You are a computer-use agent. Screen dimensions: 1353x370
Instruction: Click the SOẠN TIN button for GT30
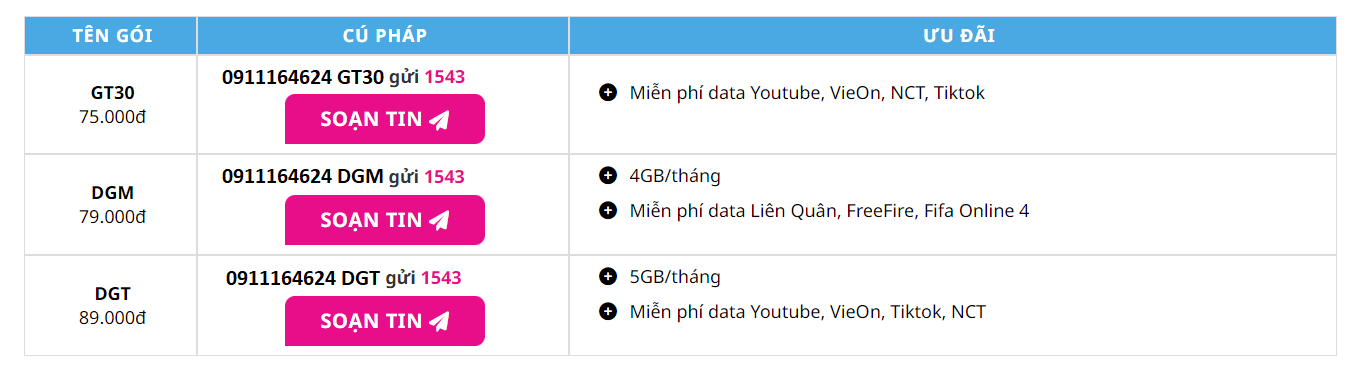(x=385, y=119)
